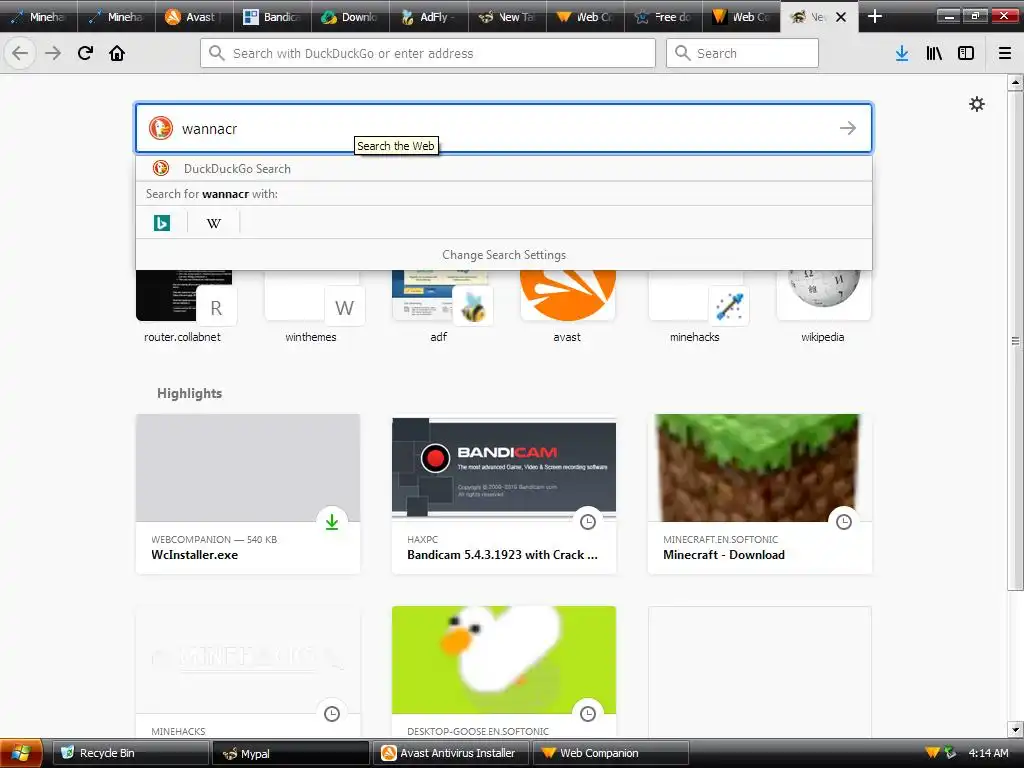The image size is (1024, 768).
Task: Submit search with the arrow in DuckDuckGo box
Action: pos(848,128)
